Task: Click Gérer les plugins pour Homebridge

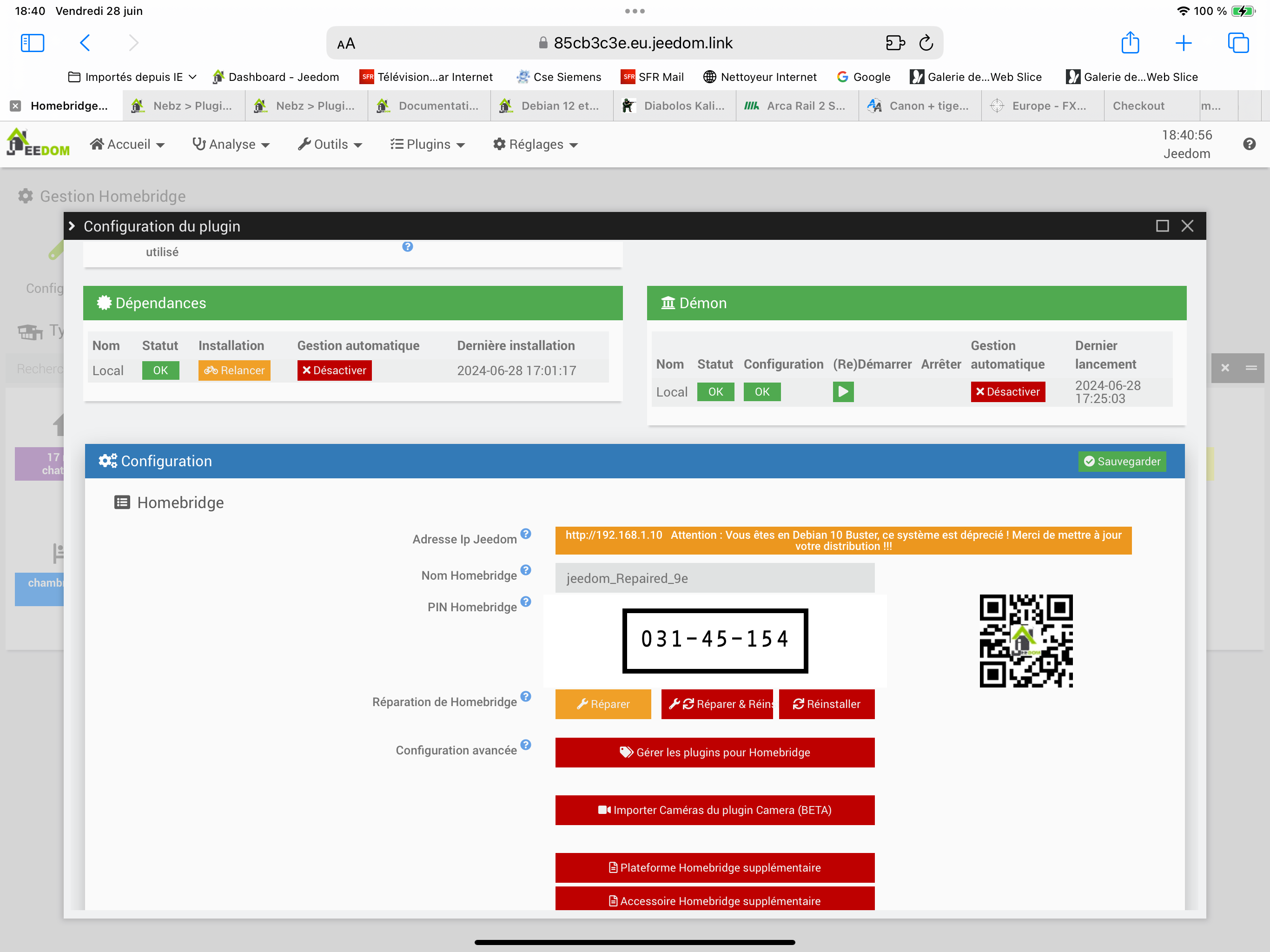Action: click(714, 752)
